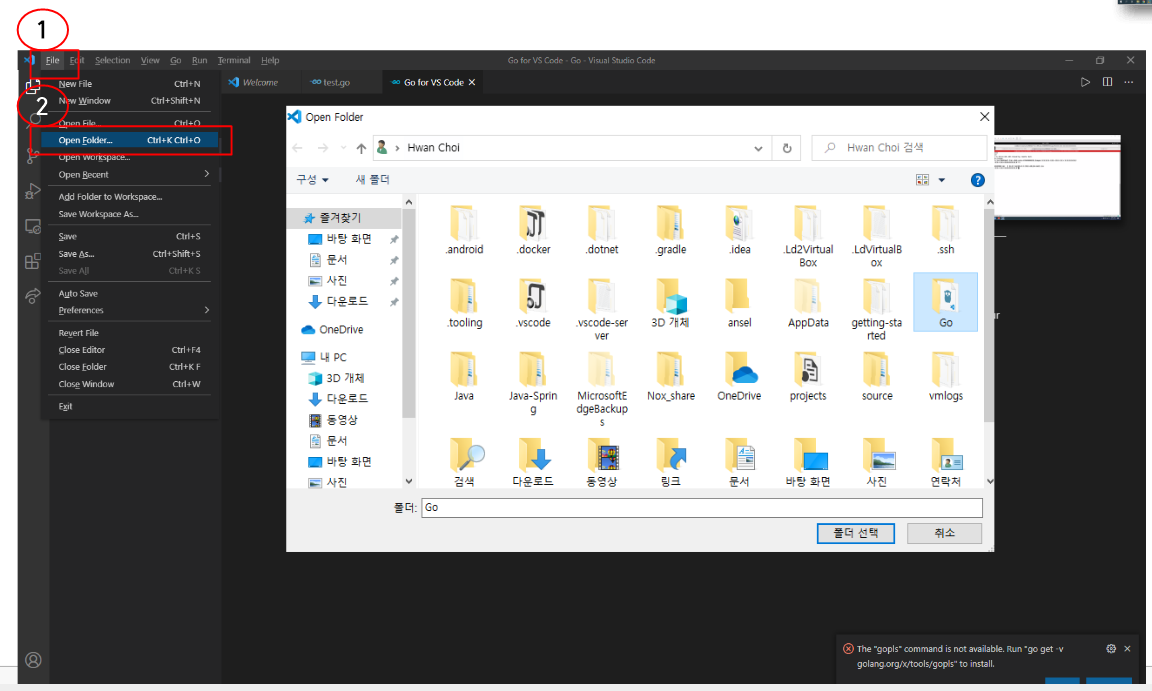Viewport: 1152px width, 691px height.
Task: Click the Up one level arrow
Action: [x=361, y=148]
